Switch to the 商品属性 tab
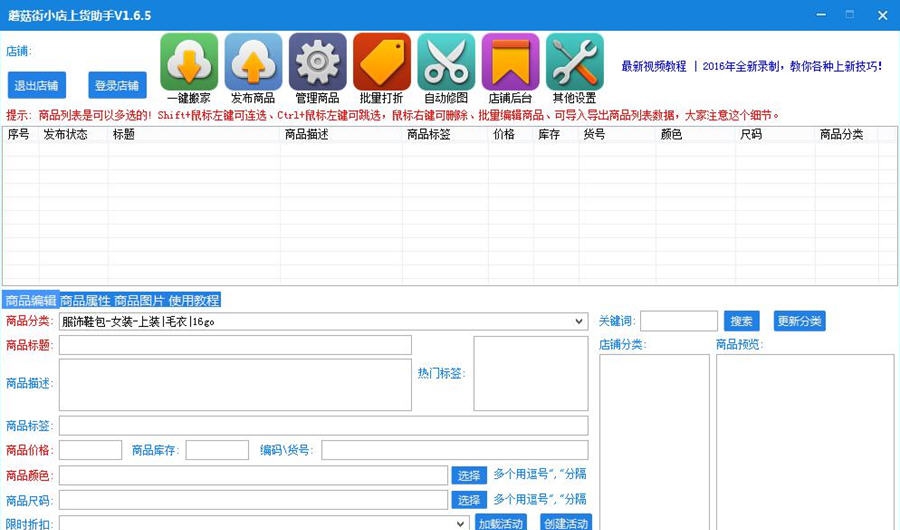The height and width of the screenshot is (530, 900). (85, 300)
